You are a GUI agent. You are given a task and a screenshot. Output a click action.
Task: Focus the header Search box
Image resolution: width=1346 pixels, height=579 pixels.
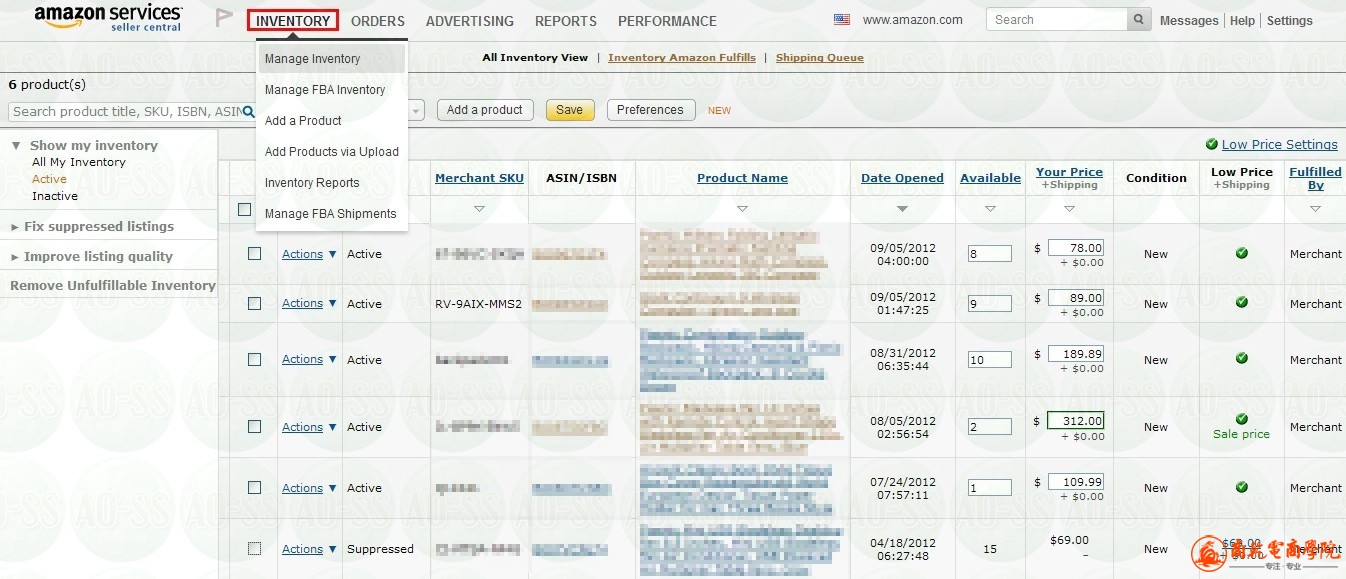[x=1057, y=20]
